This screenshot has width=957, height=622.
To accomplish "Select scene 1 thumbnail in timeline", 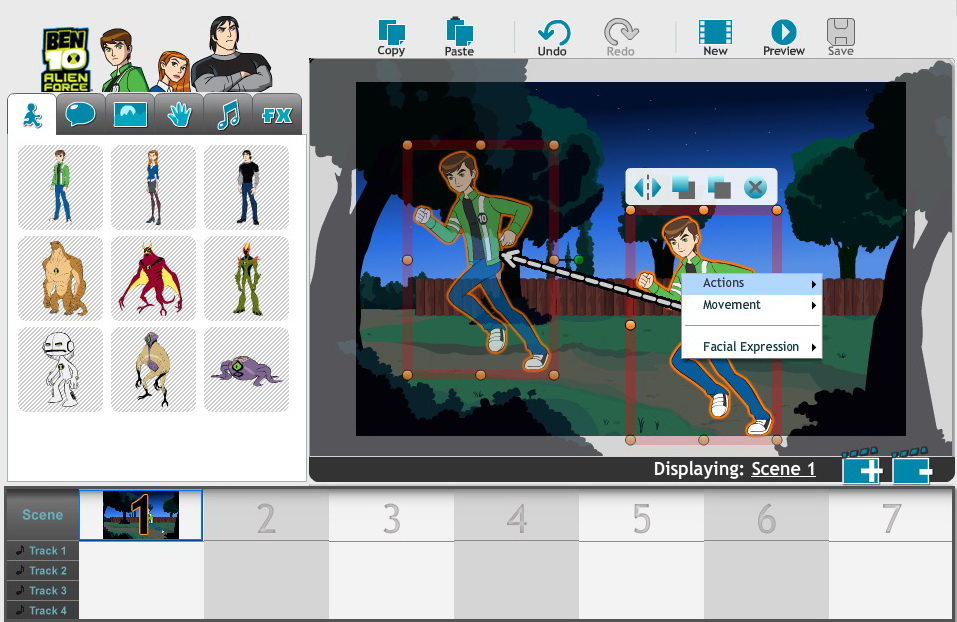I will [x=141, y=515].
